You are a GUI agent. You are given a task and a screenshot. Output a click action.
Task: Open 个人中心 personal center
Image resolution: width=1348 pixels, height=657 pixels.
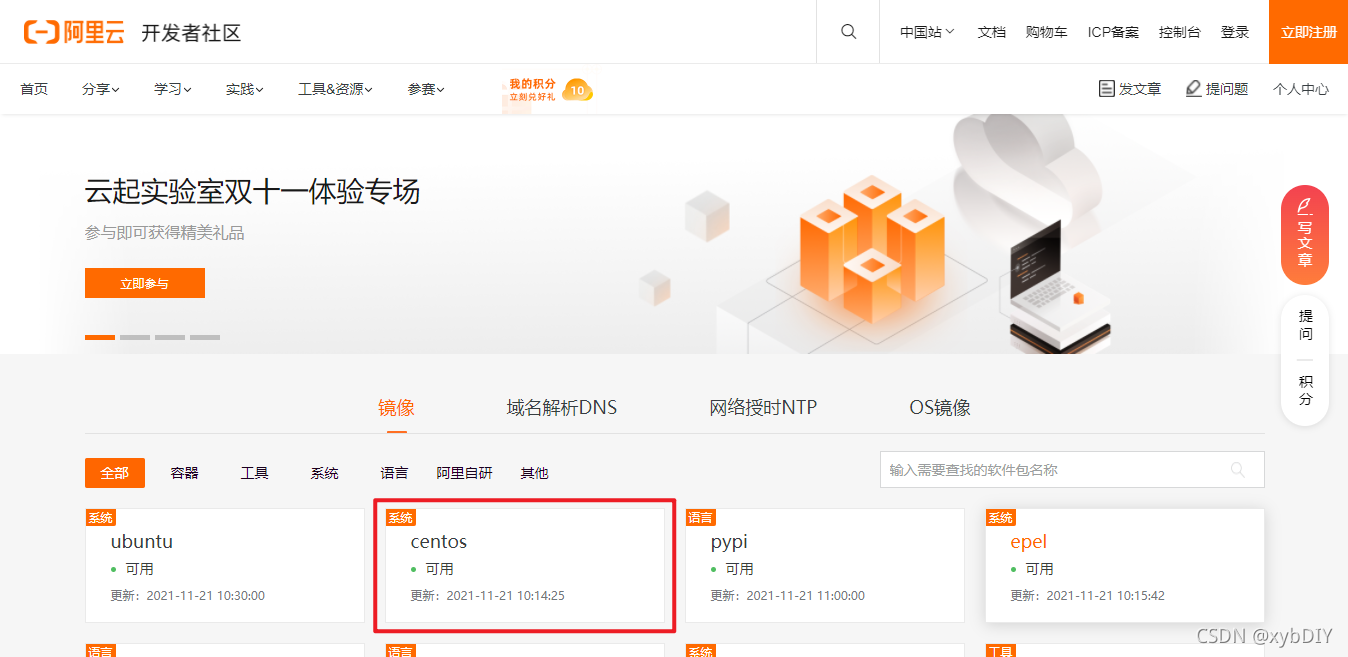pos(1300,89)
